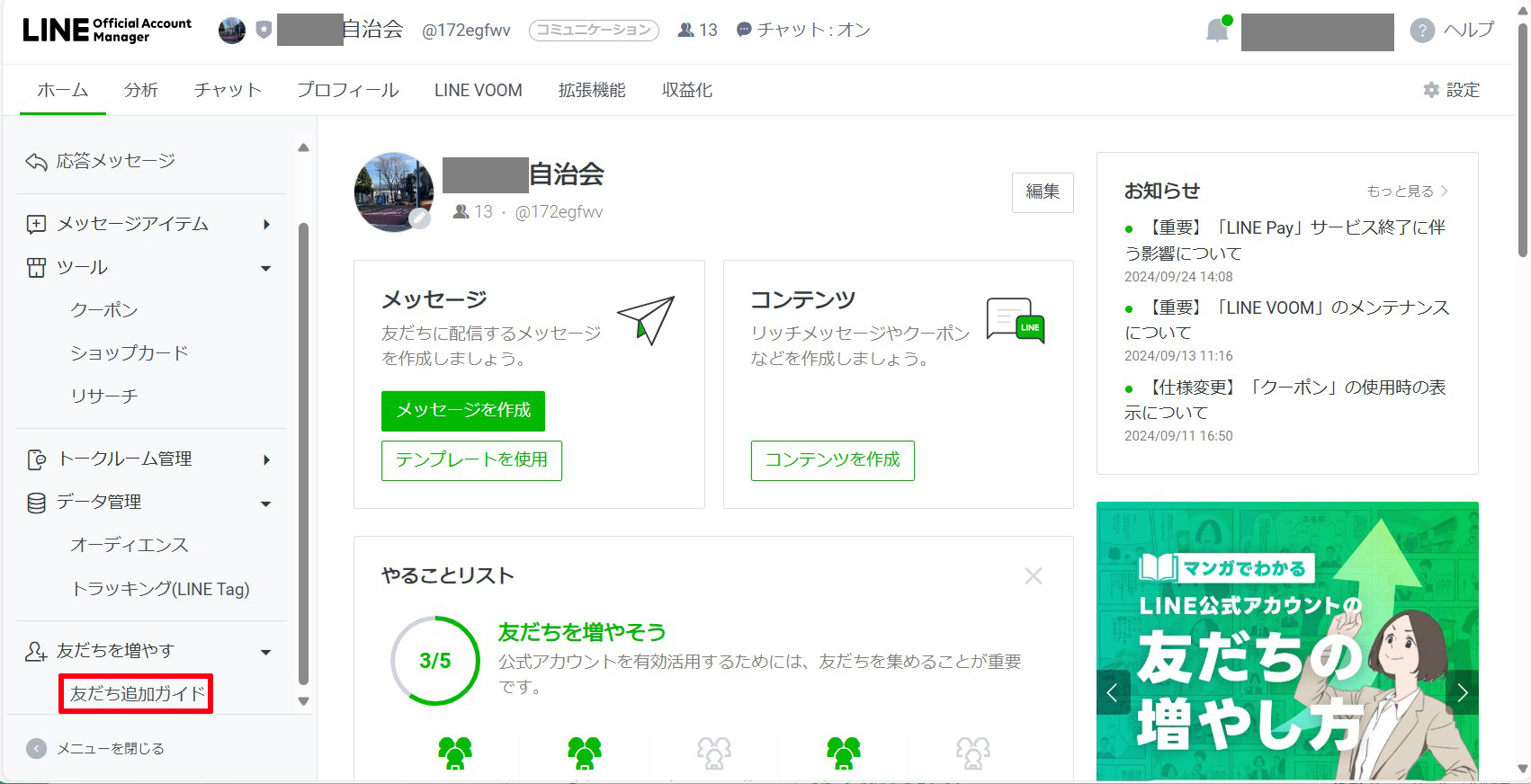1531x784 pixels.
Task: Open the LINE VOOM maintenance notice
Action: [x=1287, y=320]
